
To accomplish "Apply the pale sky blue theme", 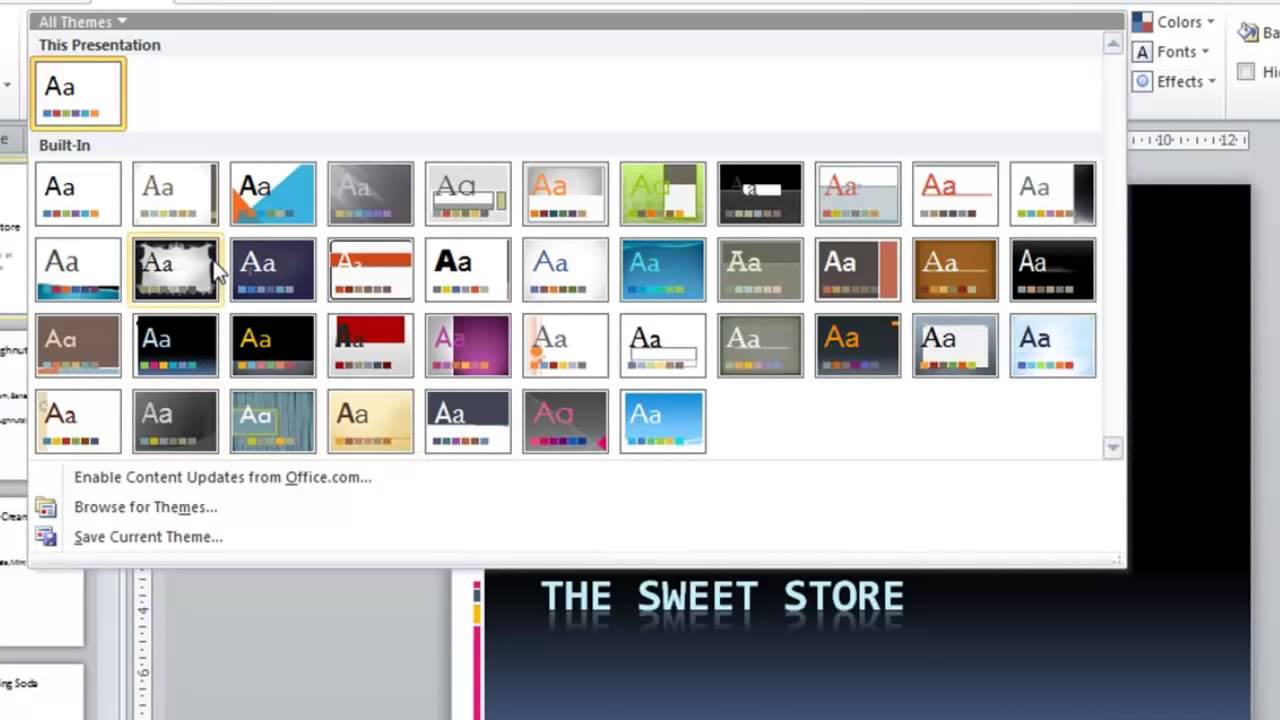I will coord(1053,346).
